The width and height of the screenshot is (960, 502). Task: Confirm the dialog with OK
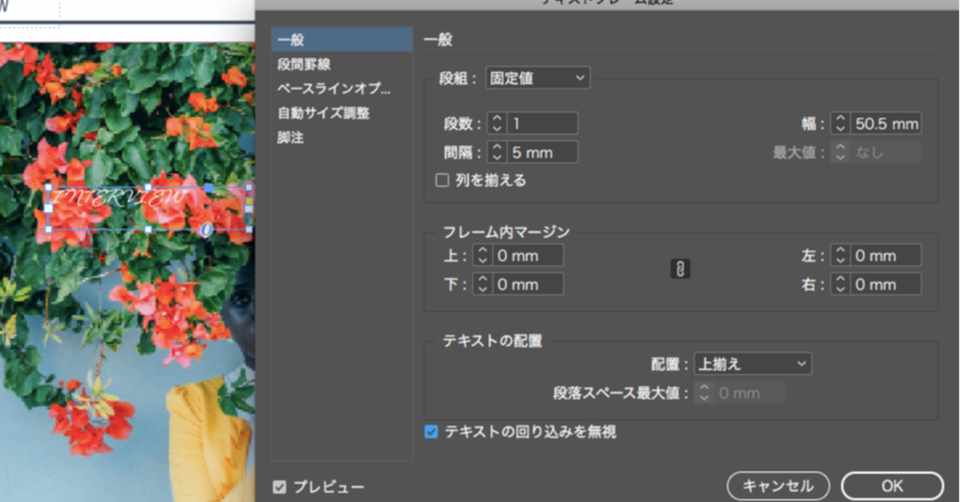pyautogui.click(x=892, y=486)
